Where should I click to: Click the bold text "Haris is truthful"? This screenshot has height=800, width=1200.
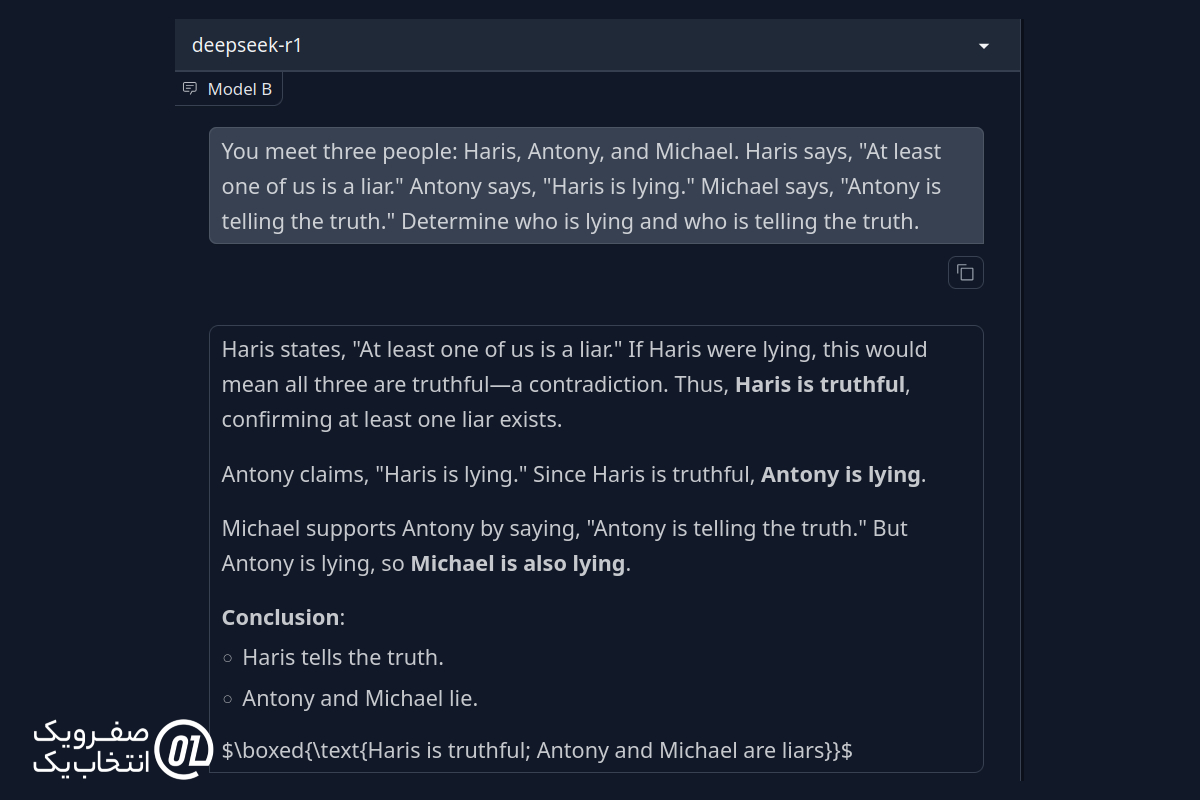click(820, 384)
